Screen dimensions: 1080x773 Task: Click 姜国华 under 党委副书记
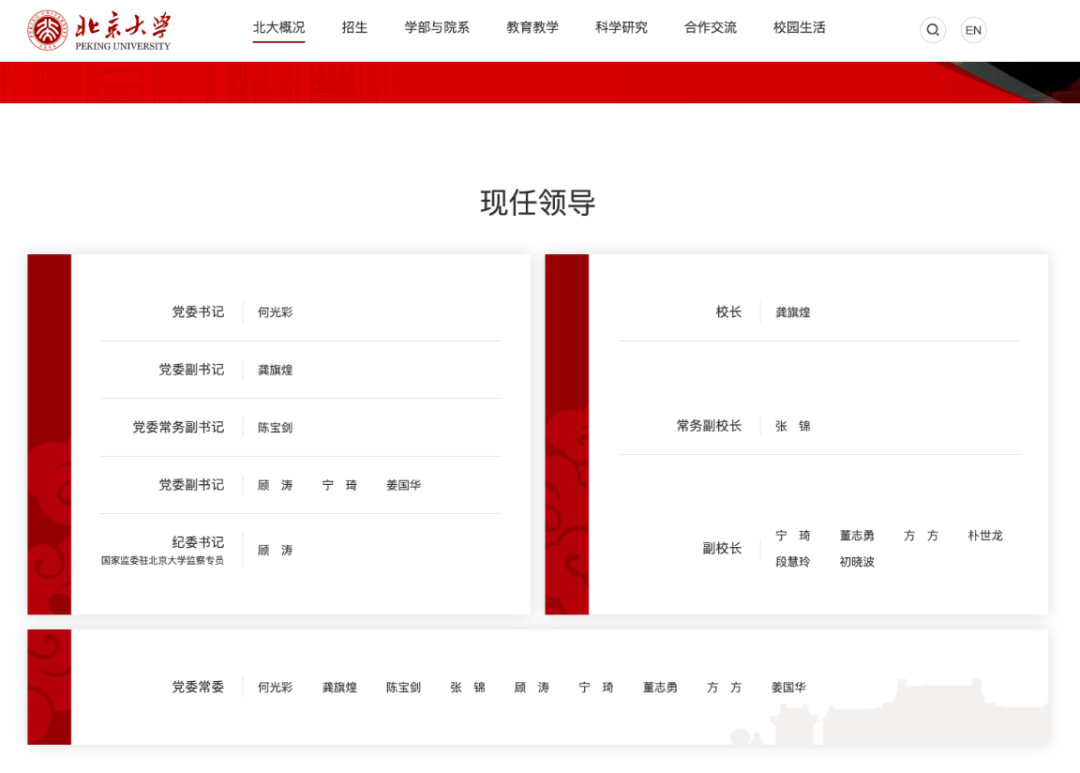[x=402, y=485]
